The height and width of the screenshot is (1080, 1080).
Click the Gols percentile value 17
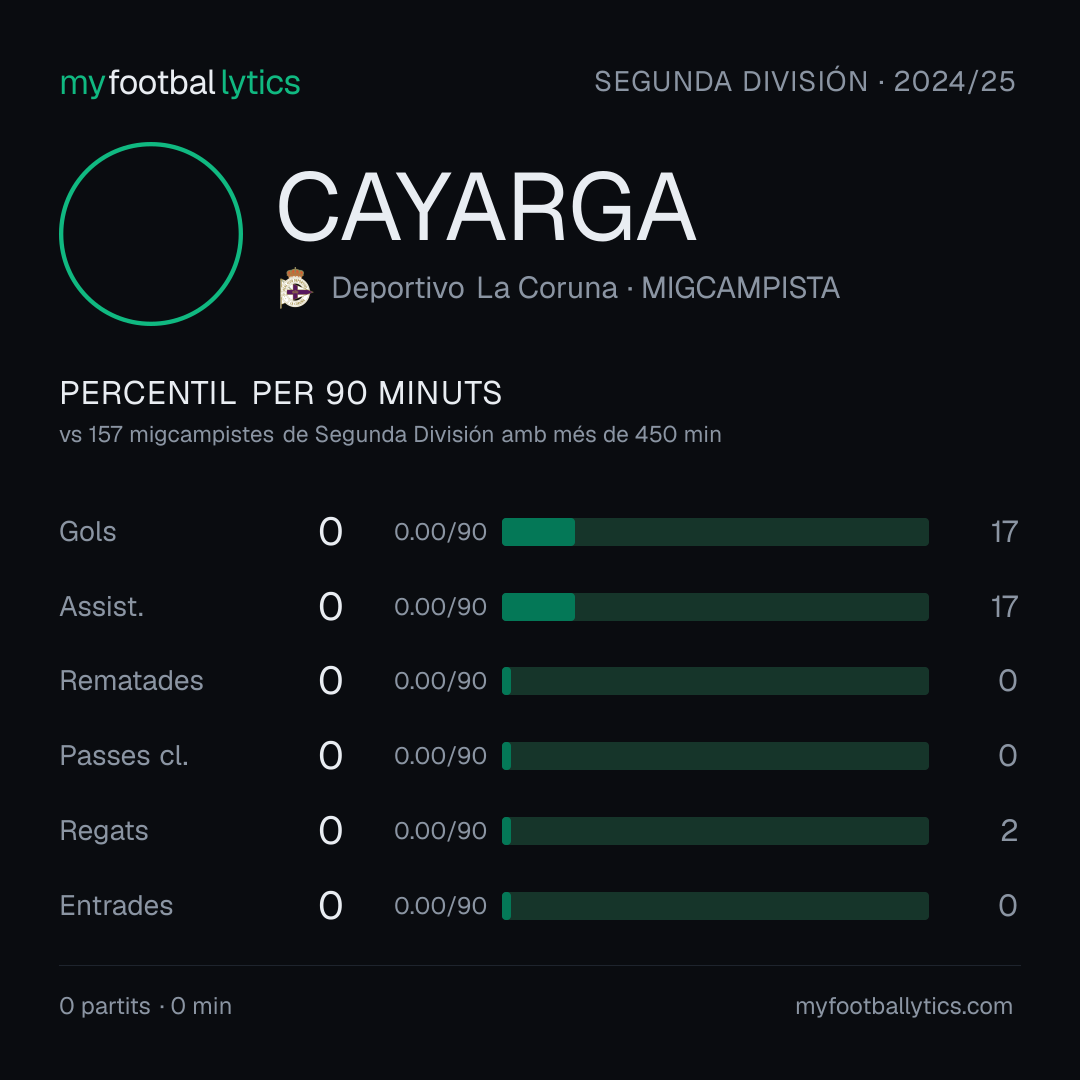[1004, 532]
